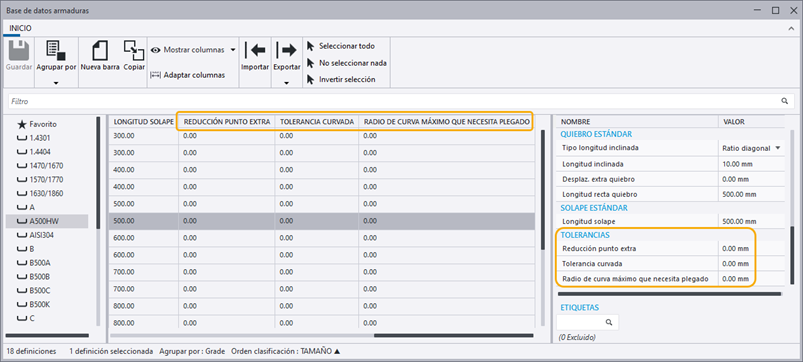Click Invertir selección

(x=341, y=79)
